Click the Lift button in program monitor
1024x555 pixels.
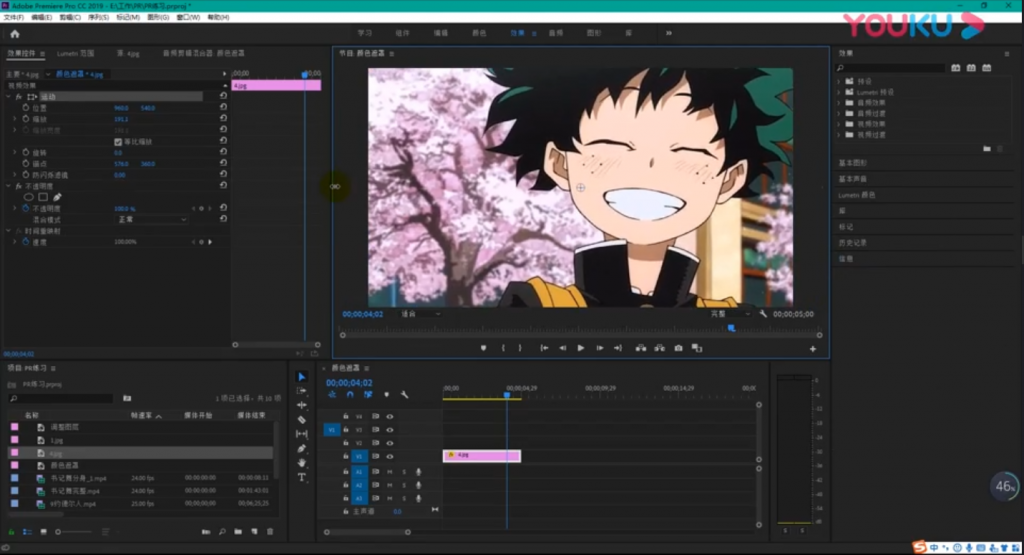(641, 348)
